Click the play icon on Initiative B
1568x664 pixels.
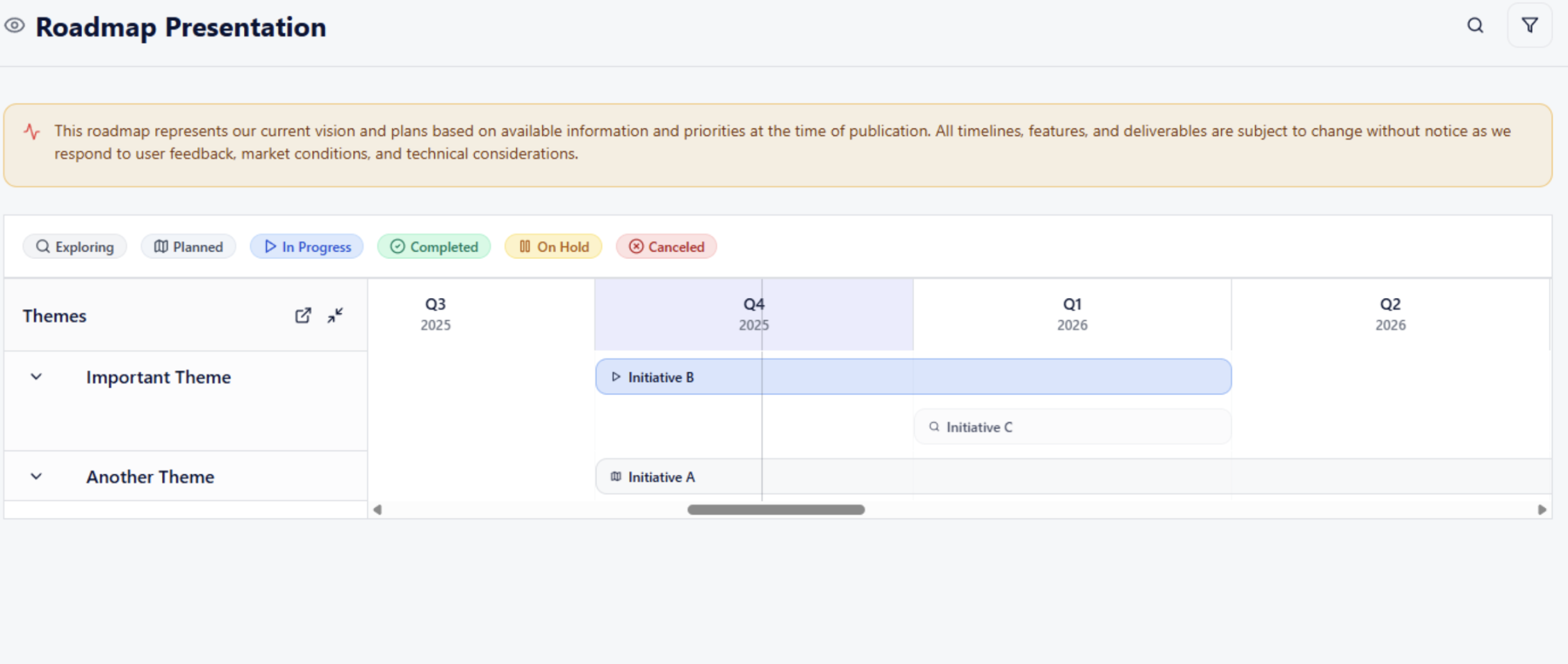tap(616, 376)
